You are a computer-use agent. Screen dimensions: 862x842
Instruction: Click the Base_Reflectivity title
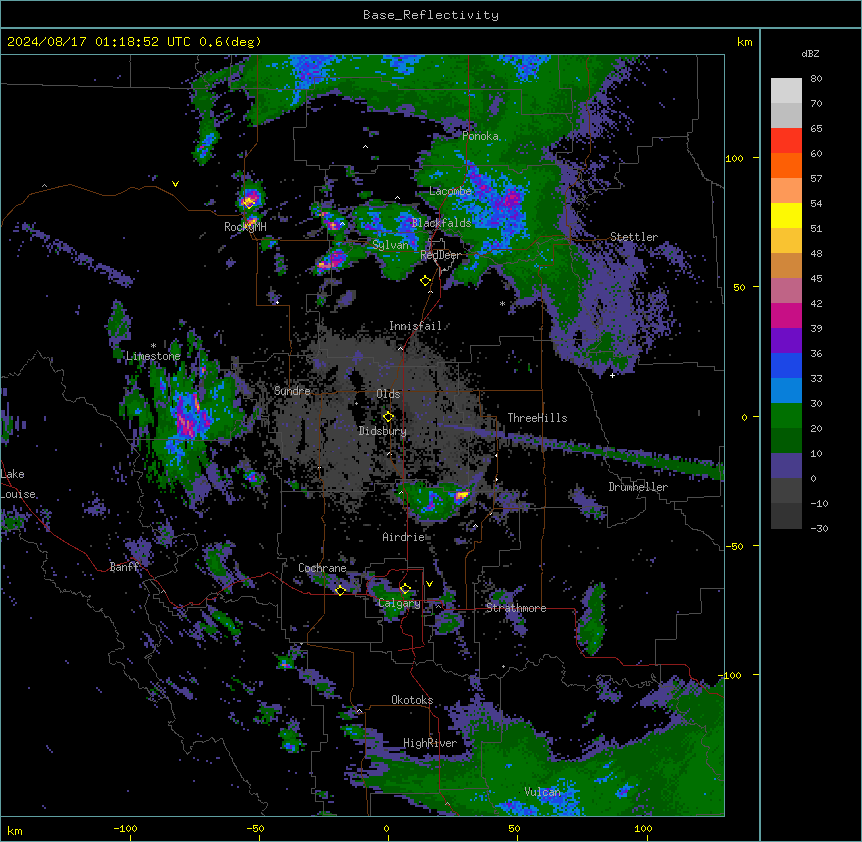click(x=431, y=15)
